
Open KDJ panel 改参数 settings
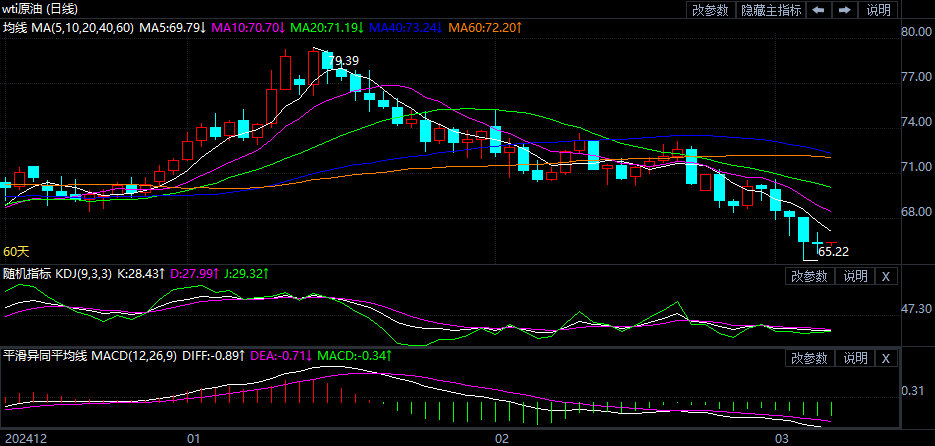[809, 276]
